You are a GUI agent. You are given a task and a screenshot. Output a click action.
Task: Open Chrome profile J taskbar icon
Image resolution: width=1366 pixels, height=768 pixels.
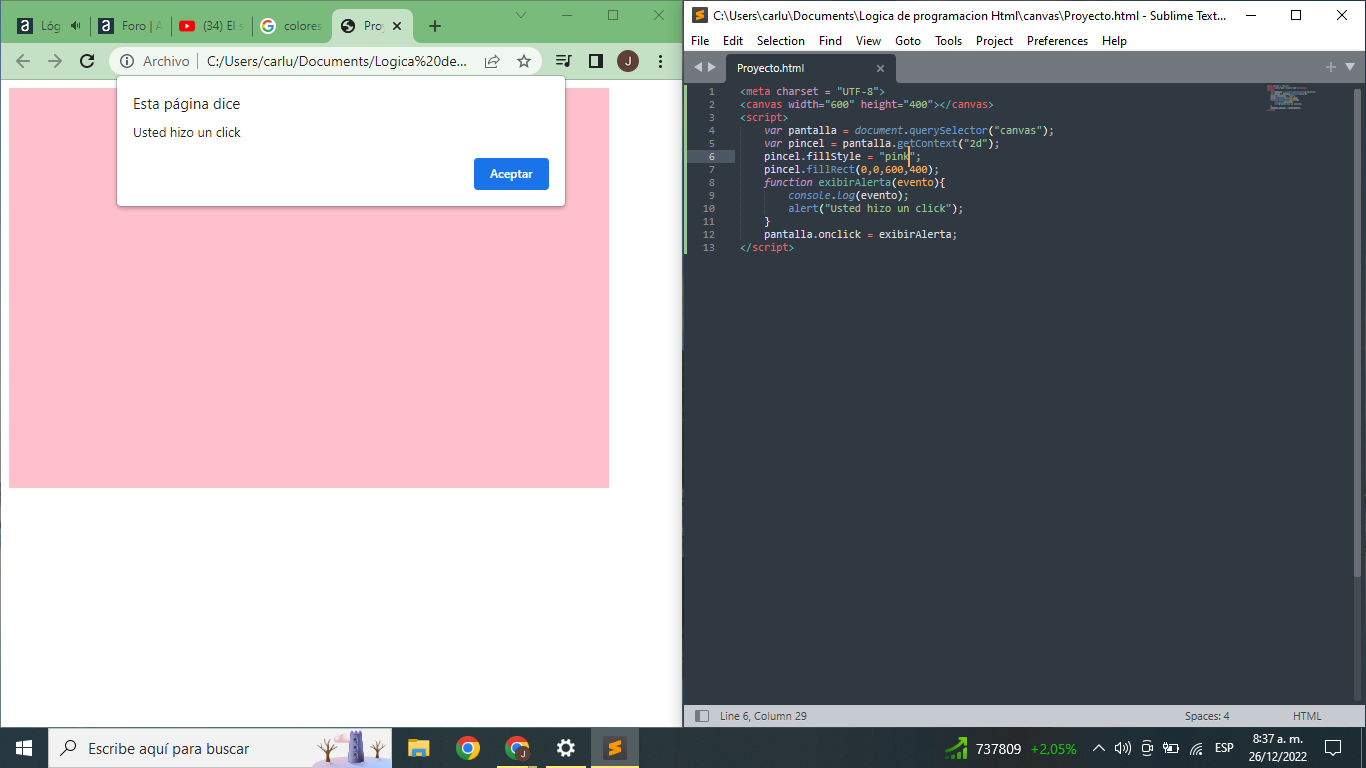pyautogui.click(x=516, y=748)
